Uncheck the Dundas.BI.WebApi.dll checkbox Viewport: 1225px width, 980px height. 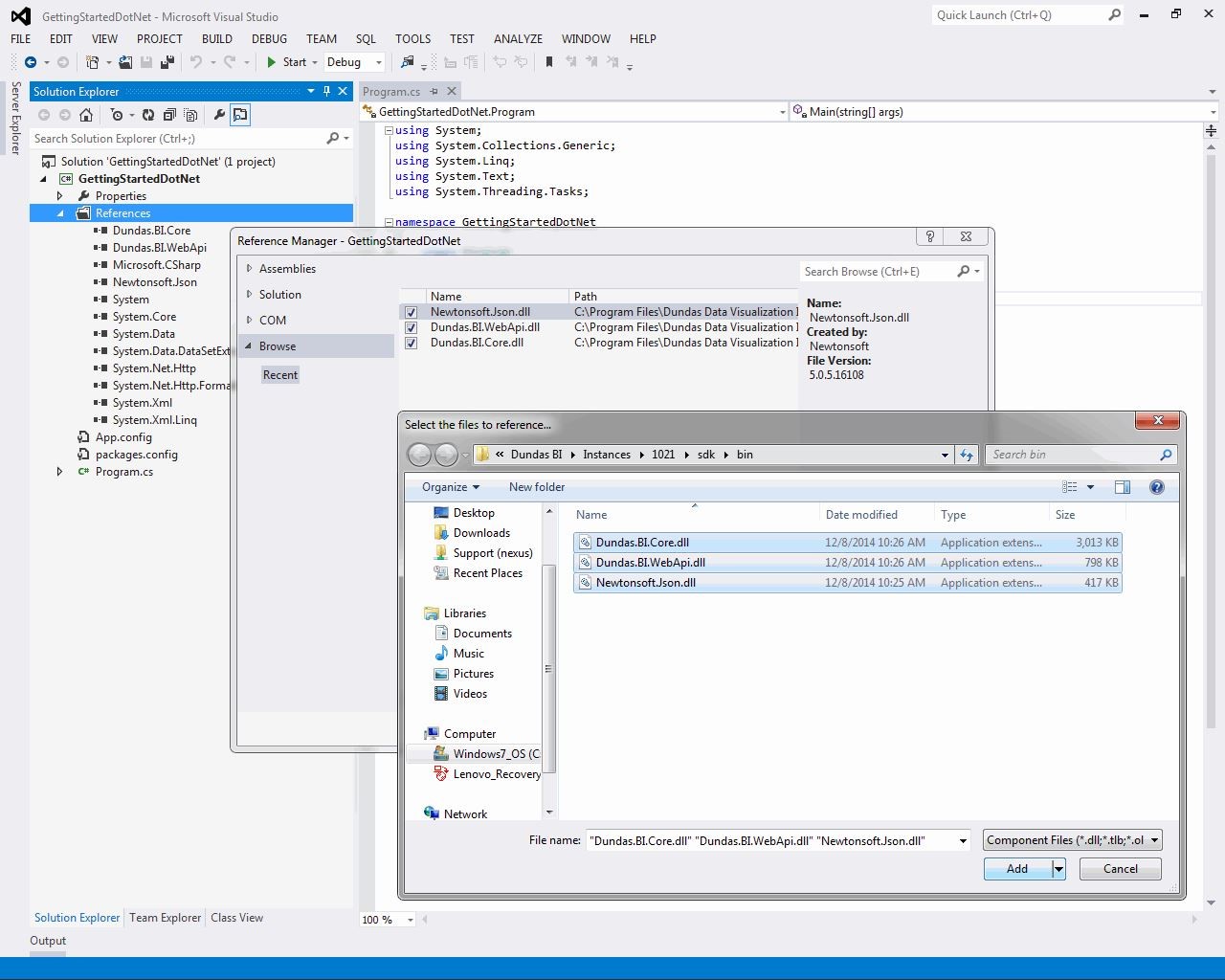(411, 327)
